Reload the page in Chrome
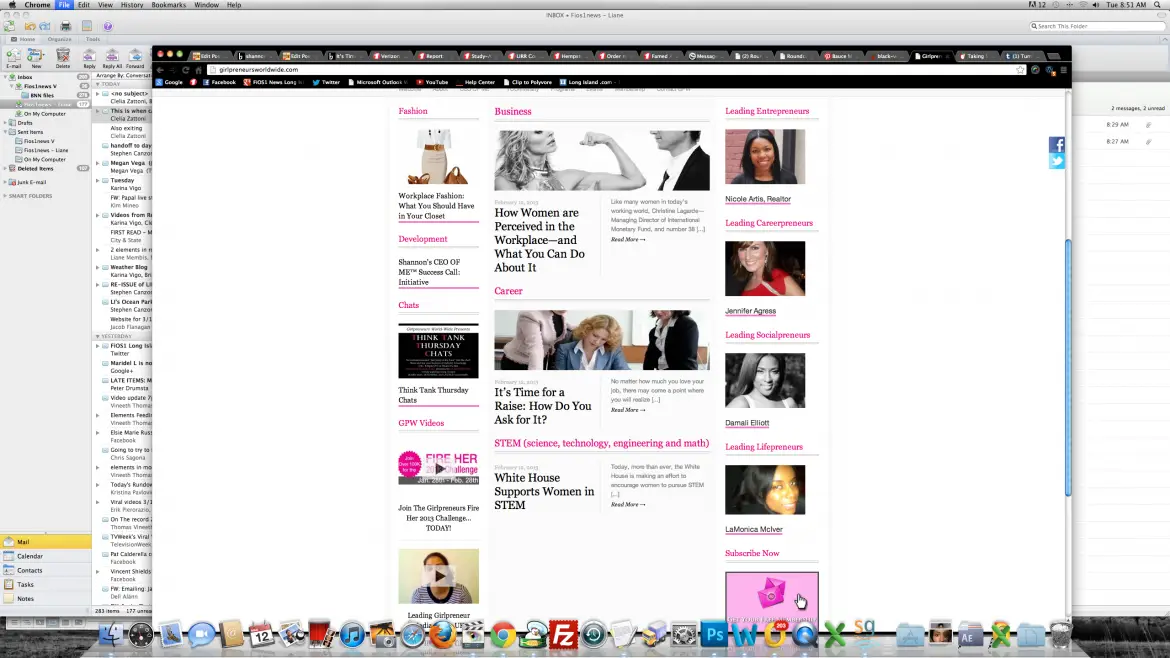 (x=186, y=69)
